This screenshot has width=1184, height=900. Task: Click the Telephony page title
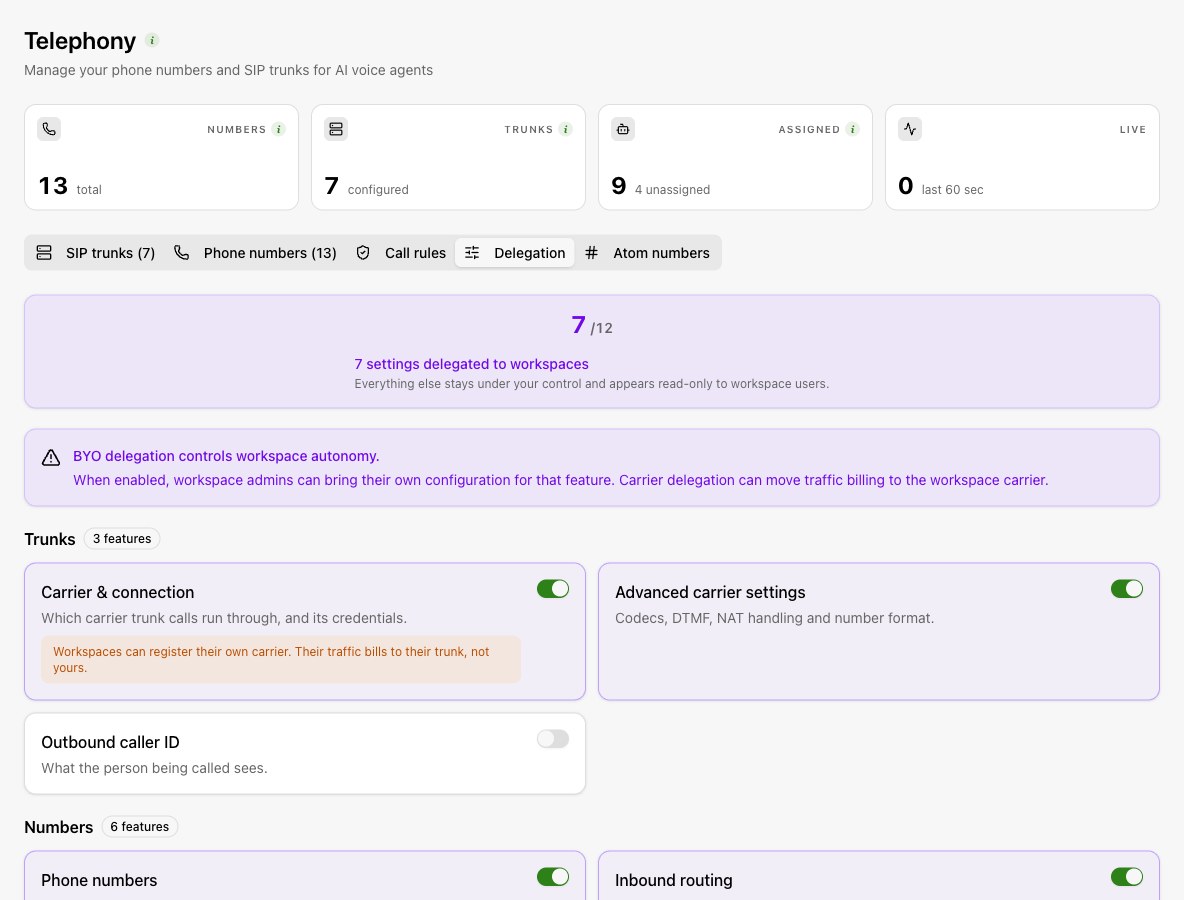(80, 41)
